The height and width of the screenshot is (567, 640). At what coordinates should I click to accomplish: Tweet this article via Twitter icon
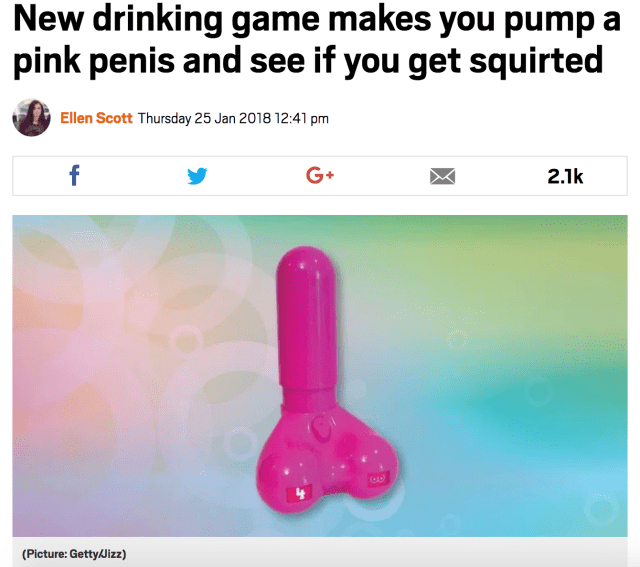pos(197,176)
